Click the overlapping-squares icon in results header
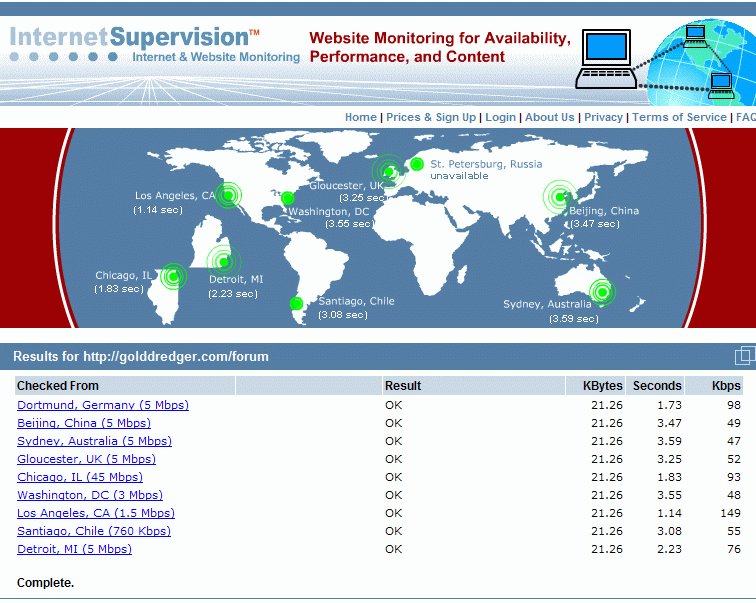Image resolution: width=756 pixels, height=603 pixels. coord(744,356)
